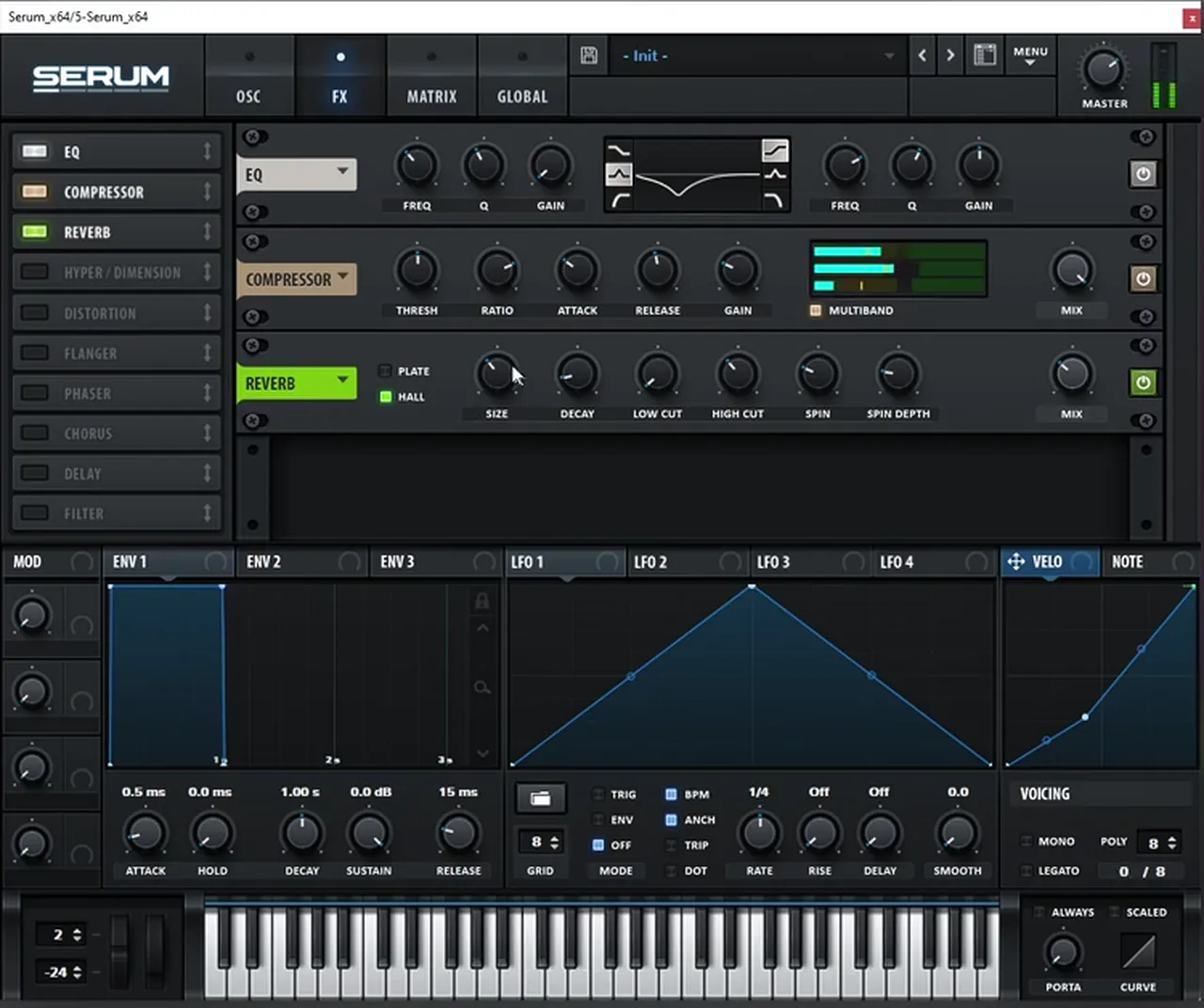Click the MASTER volume knob

pyautogui.click(x=1103, y=70)
